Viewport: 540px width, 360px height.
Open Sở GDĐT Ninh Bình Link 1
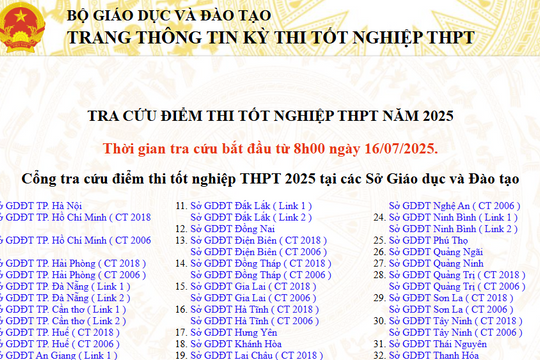click(x=453, y=217)
